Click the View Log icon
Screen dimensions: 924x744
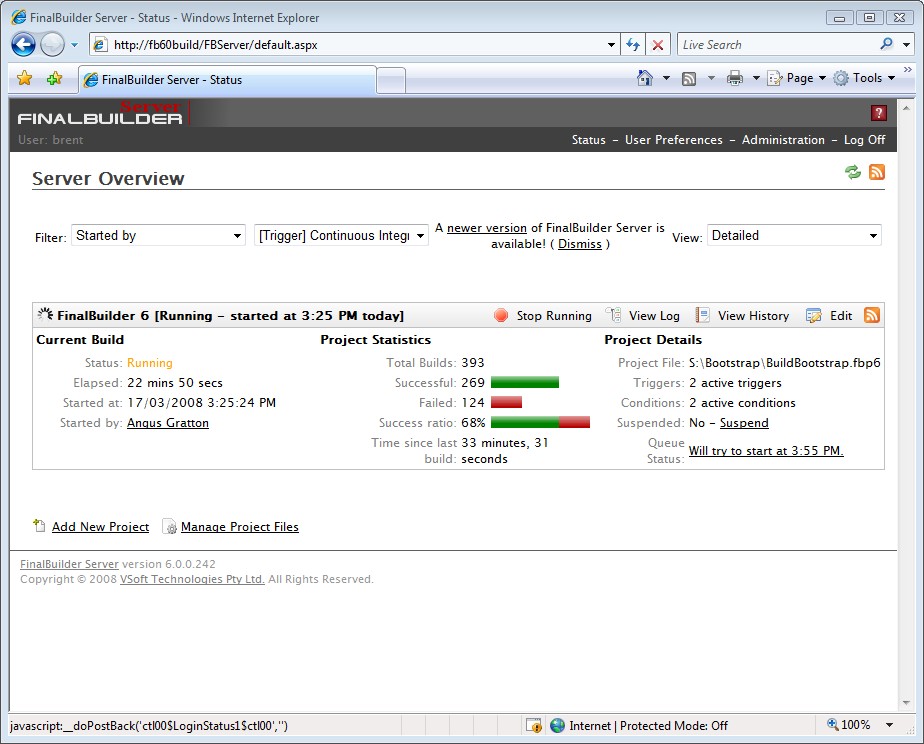[613, 315]
